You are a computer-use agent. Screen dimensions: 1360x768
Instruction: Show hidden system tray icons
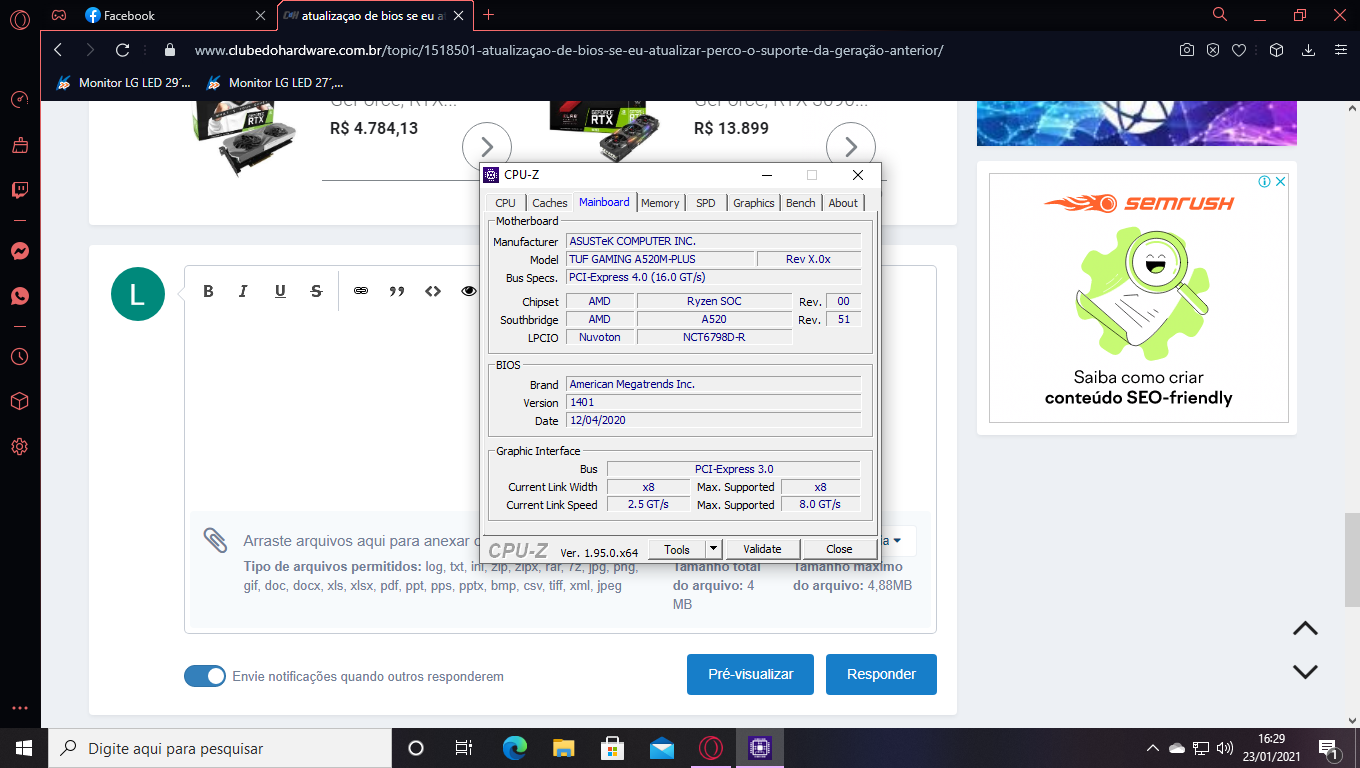pos(1152,748)
